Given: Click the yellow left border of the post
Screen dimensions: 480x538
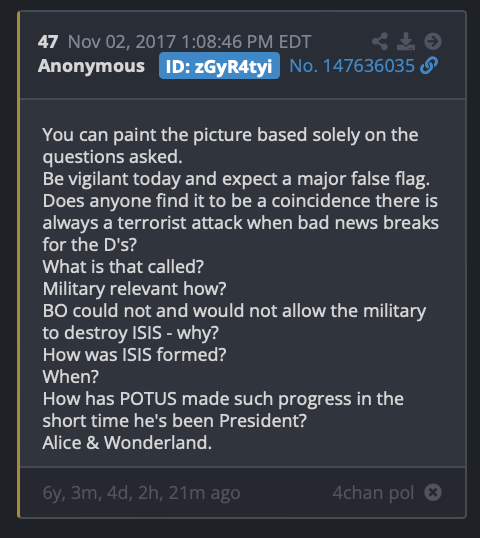Looking at the screenshot, I should coord(19,264).
